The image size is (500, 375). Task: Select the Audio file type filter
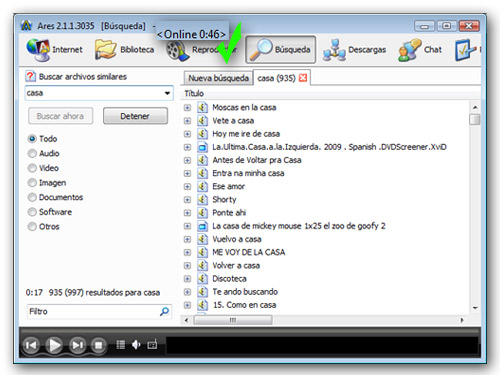coord(32,153)
